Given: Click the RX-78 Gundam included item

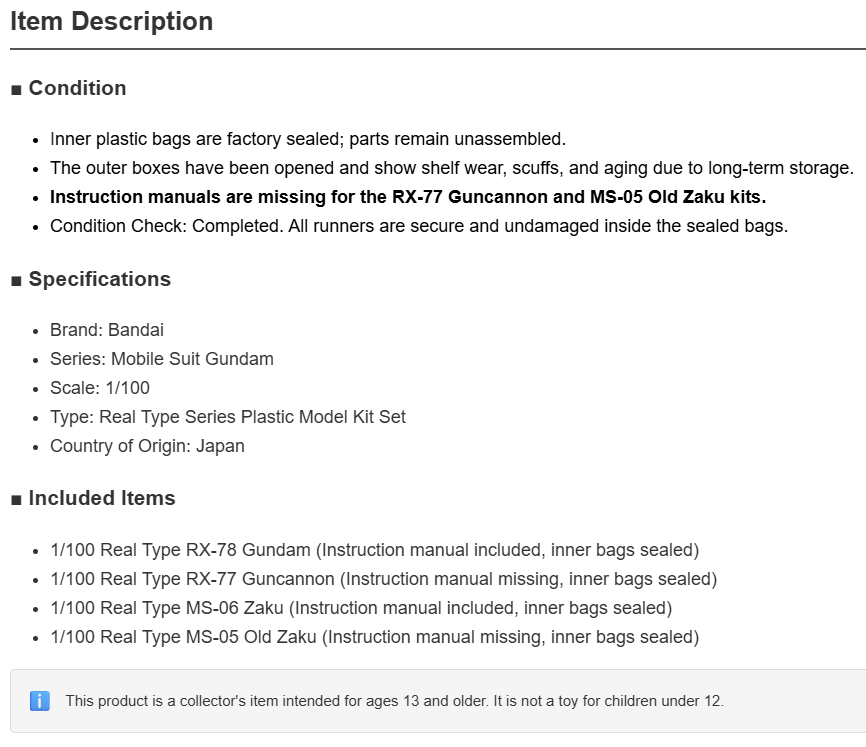Looking at the screenshot, I should pos(374,550).
